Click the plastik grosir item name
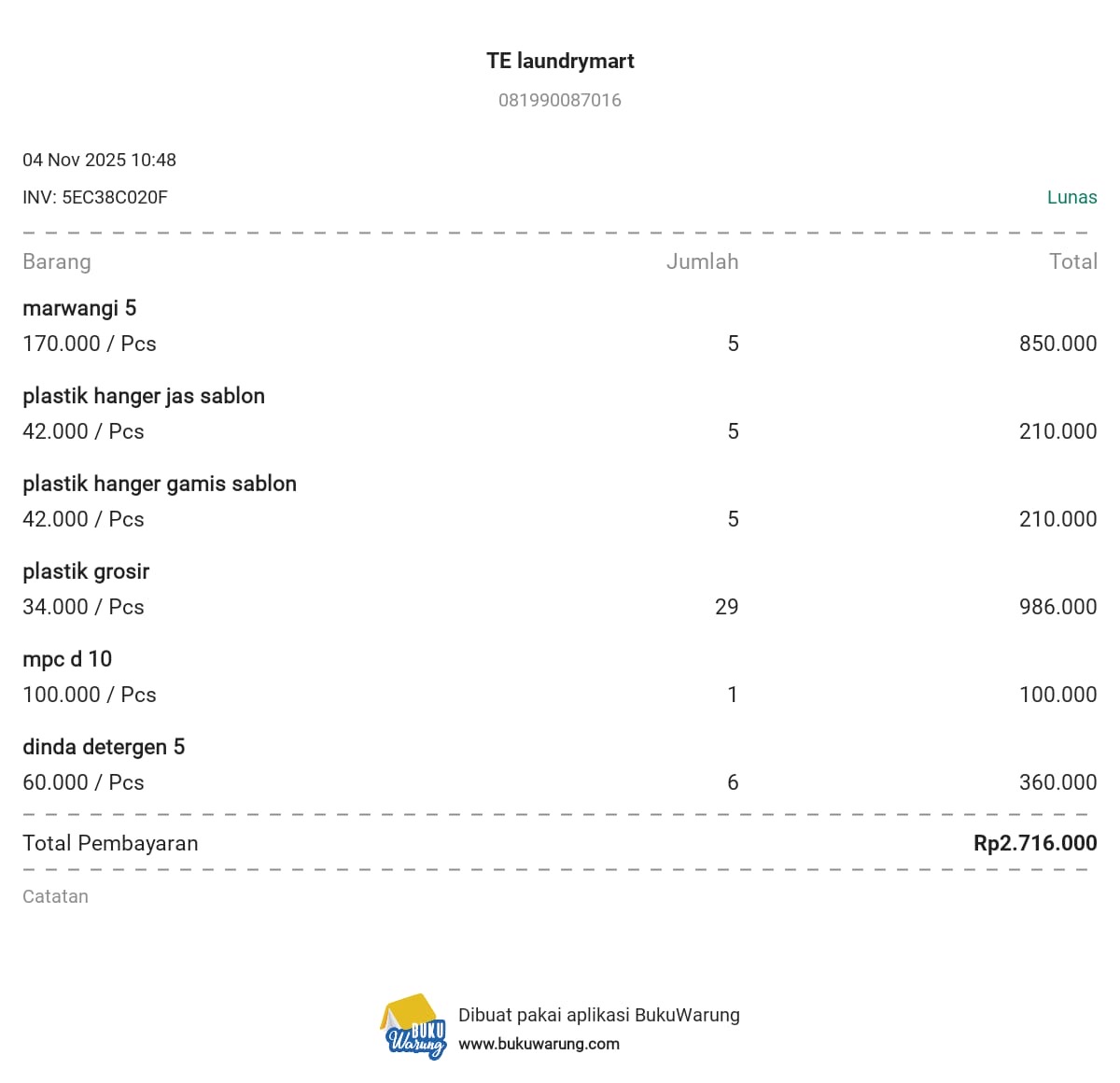Screen dimensions: 1120x1083 [86, 571]
